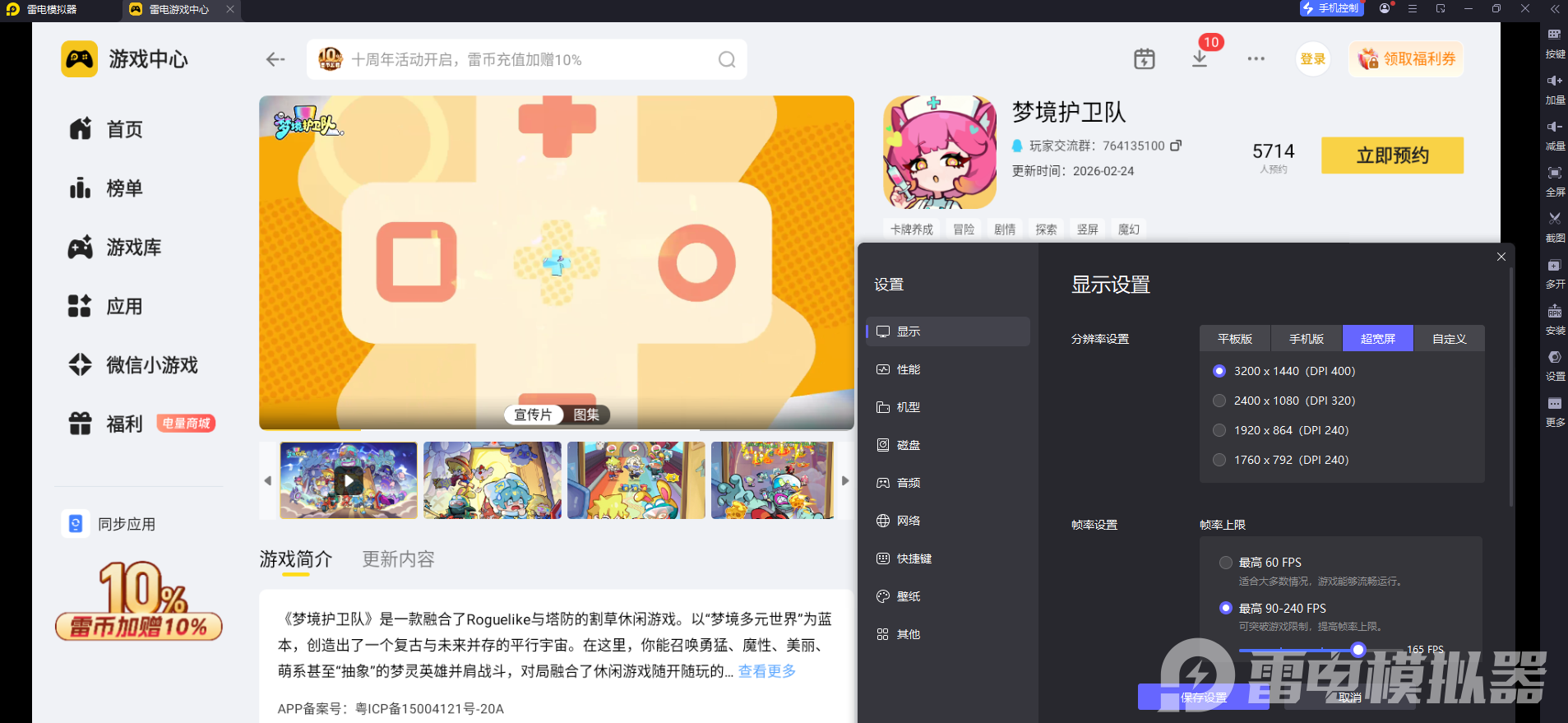The image size is (1568, 723).
Task: Go to the 应用 apps section
Action: [x=107, y=307]
